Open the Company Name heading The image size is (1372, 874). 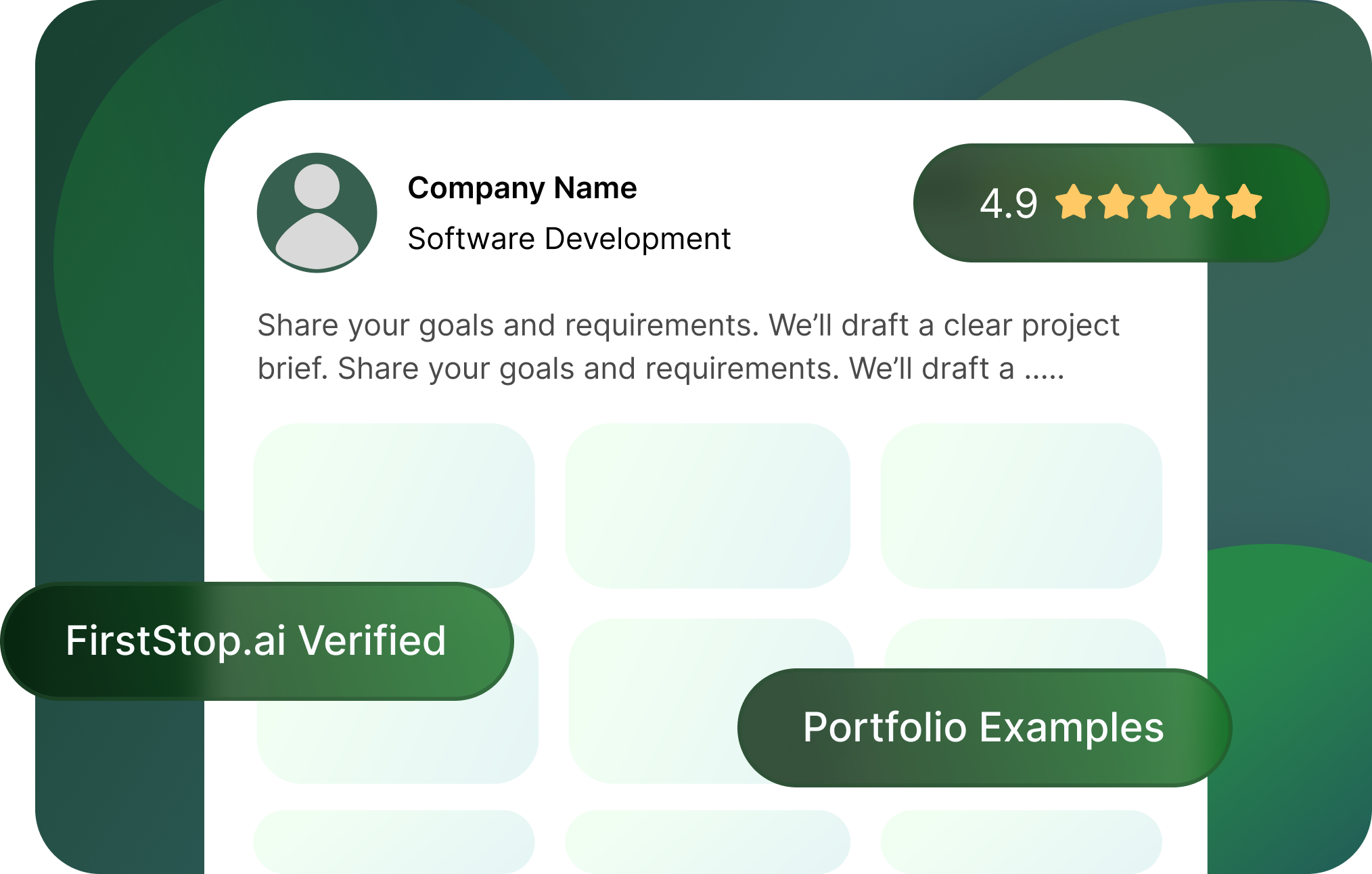click(x=522, y=188)
